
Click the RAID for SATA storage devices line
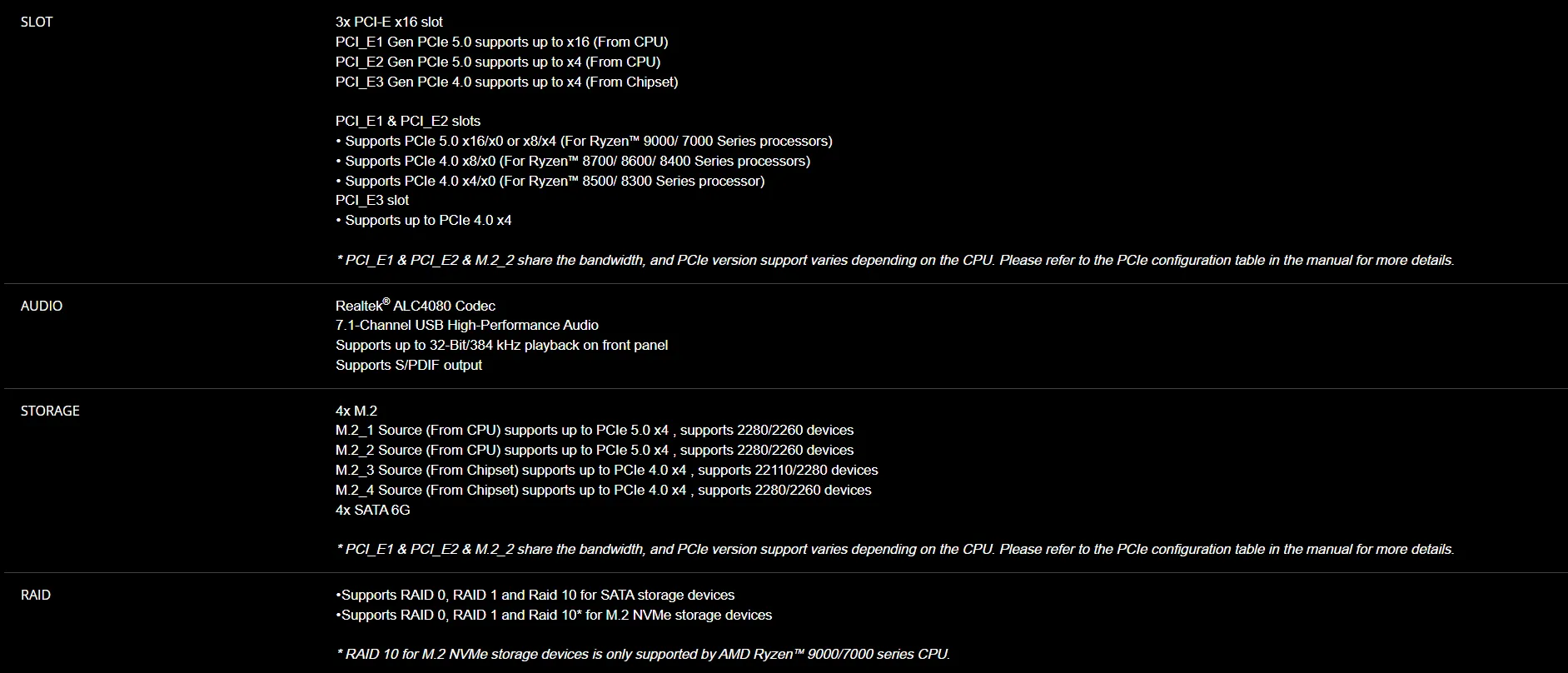point(535,595)
